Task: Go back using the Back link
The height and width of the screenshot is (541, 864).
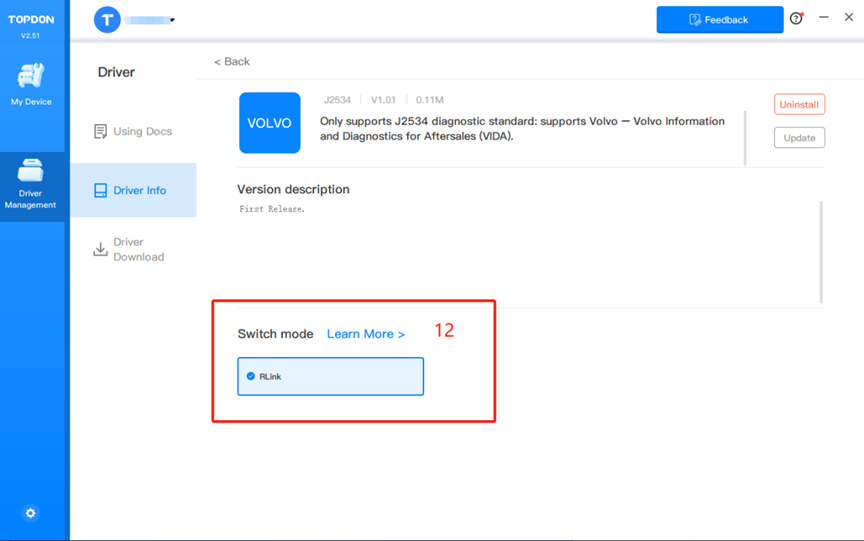Action: (232, 62)
